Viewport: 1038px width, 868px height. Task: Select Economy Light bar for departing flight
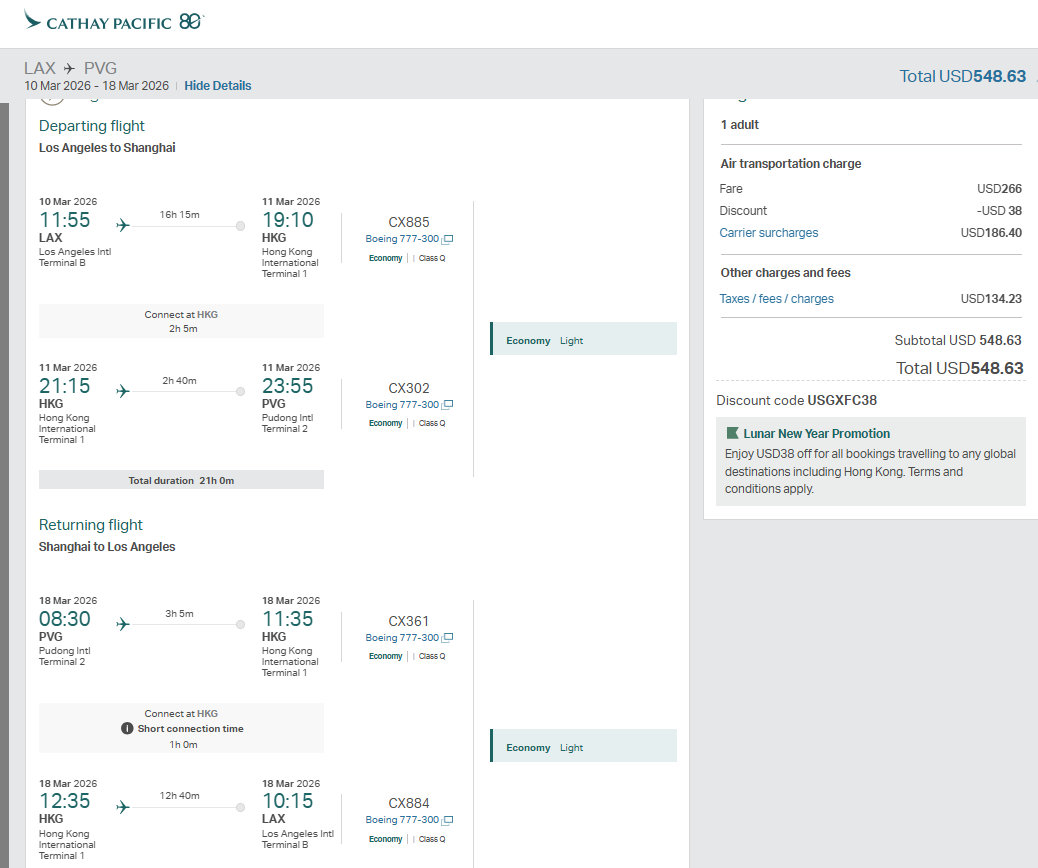[583, 339]
